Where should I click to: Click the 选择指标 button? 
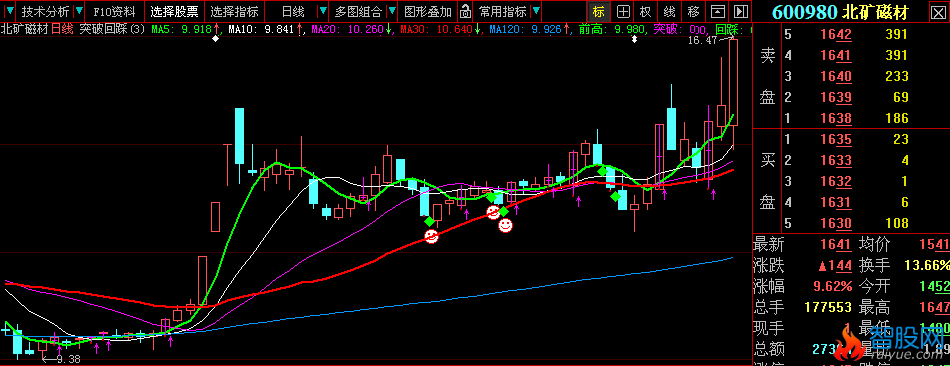tap(234, 11)
